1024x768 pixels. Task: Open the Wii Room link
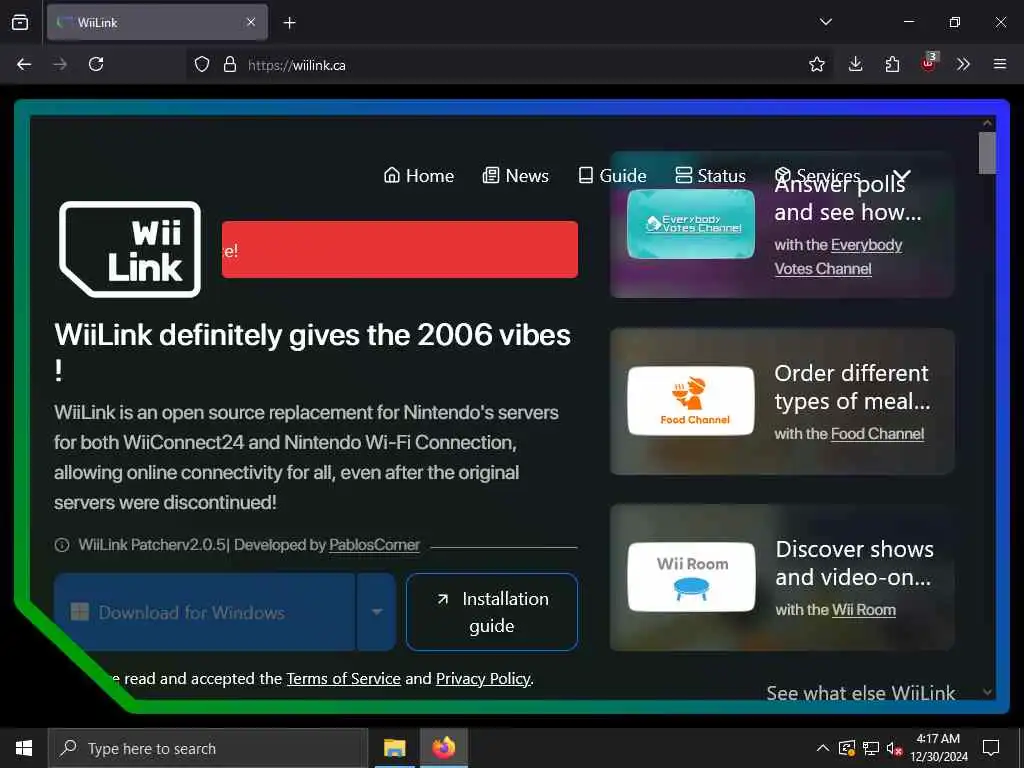(864, 610)
